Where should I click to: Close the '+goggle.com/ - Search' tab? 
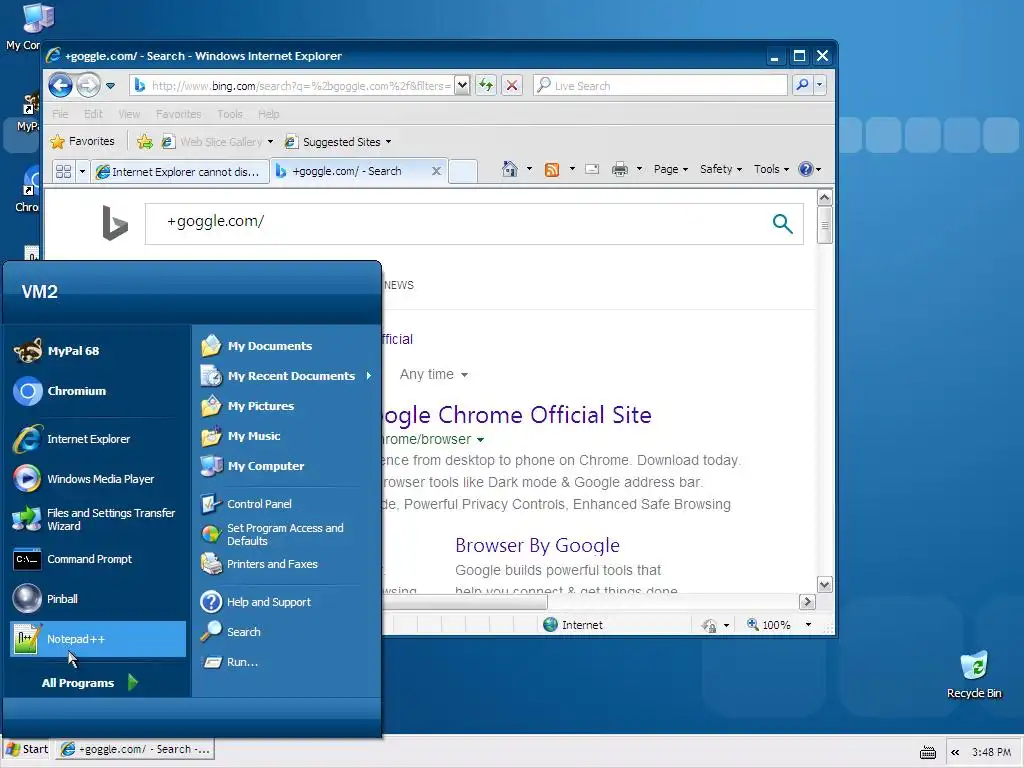click(x=436, y=171)
